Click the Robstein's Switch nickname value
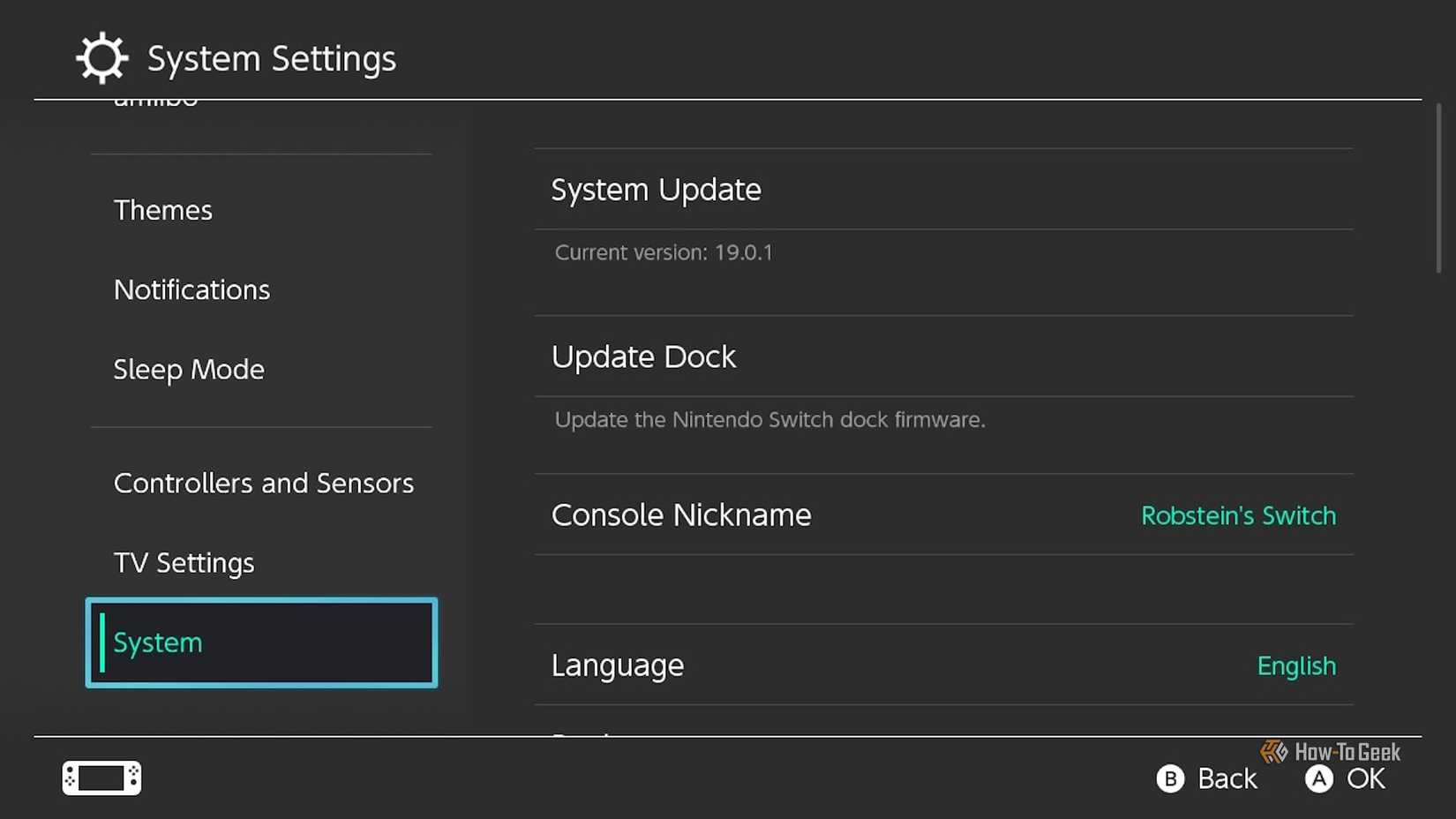Image resolution: width=1456 pixels, height=819 pixels. pyautogui.click(x=1238, y=515)
